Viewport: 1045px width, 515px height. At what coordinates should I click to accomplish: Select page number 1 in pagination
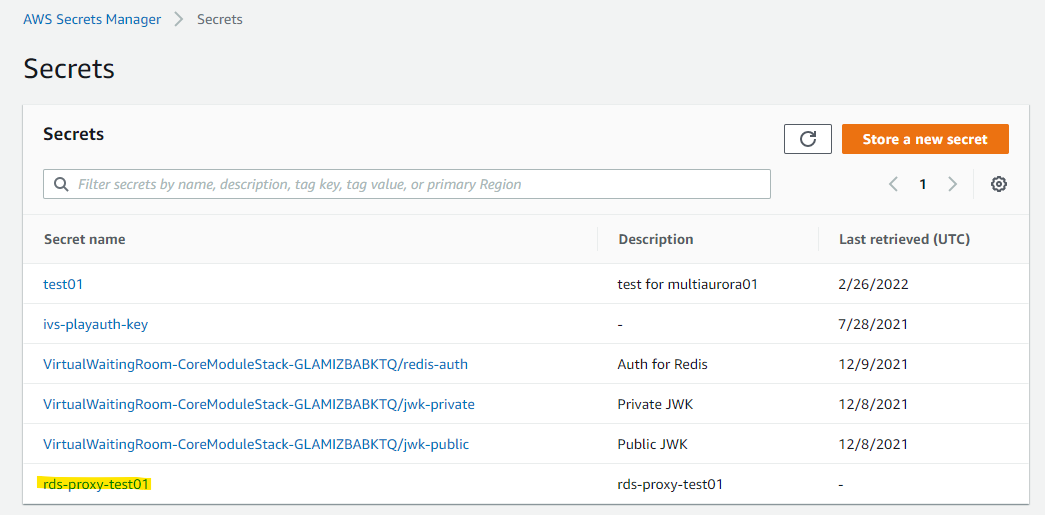pyautogui.click(x=923, y=184)
